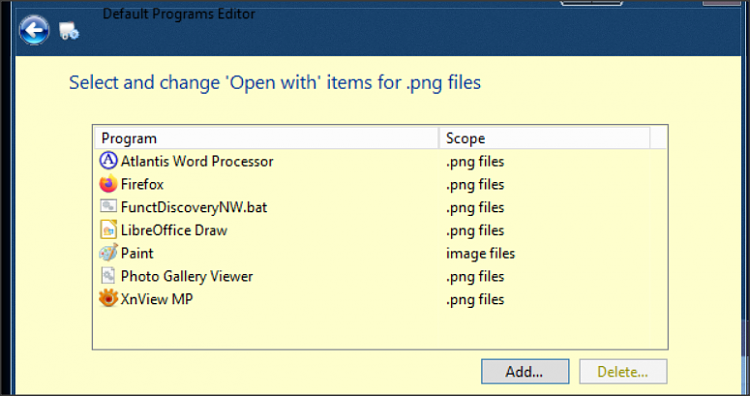The image size is (750, 396).
Task: Click the Default Programs Editor gear icon
Action: coord(69,31)
